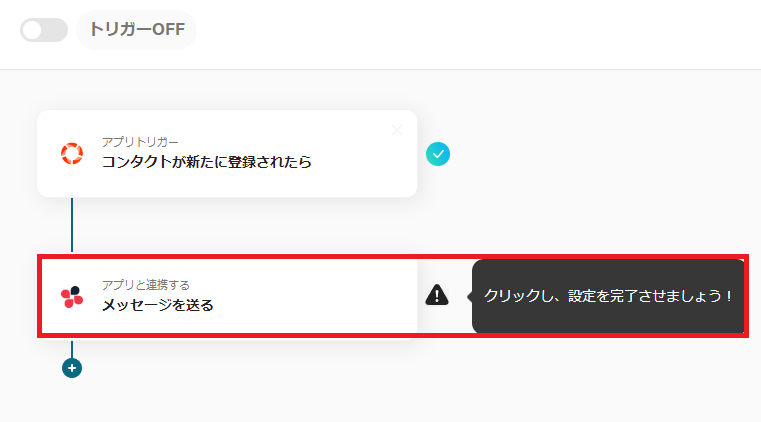This screenshot has width=761, height=422.
Task: Click the メッセージを送る title text
Action: click(x=158, y=305)
